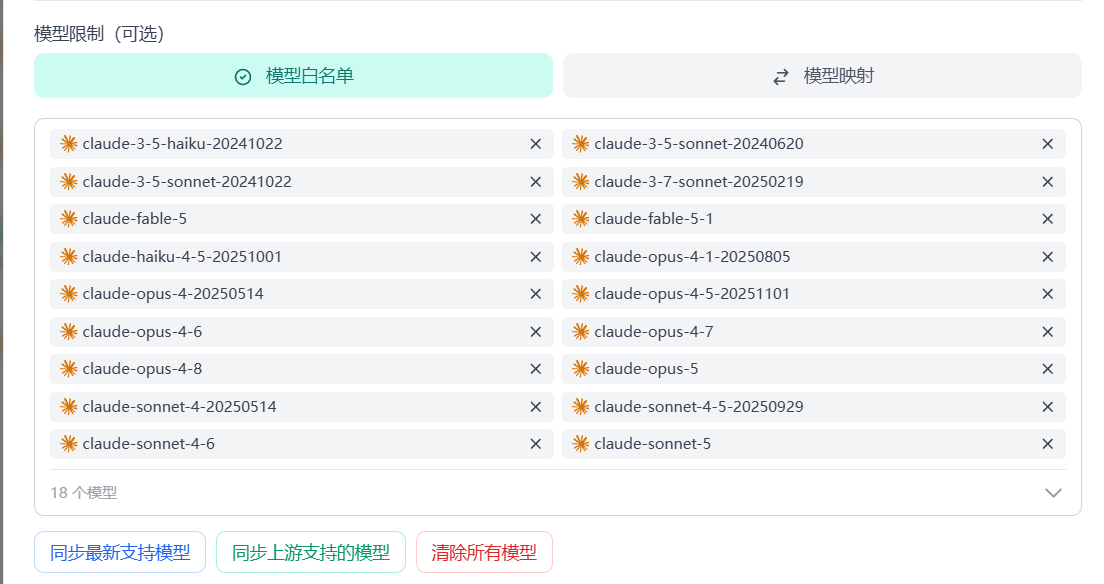Switch to 模型映射 tab
Image resolution: width=1104 pixels, height=584 pixels.
pyautogui.click(x=822, y=75)
